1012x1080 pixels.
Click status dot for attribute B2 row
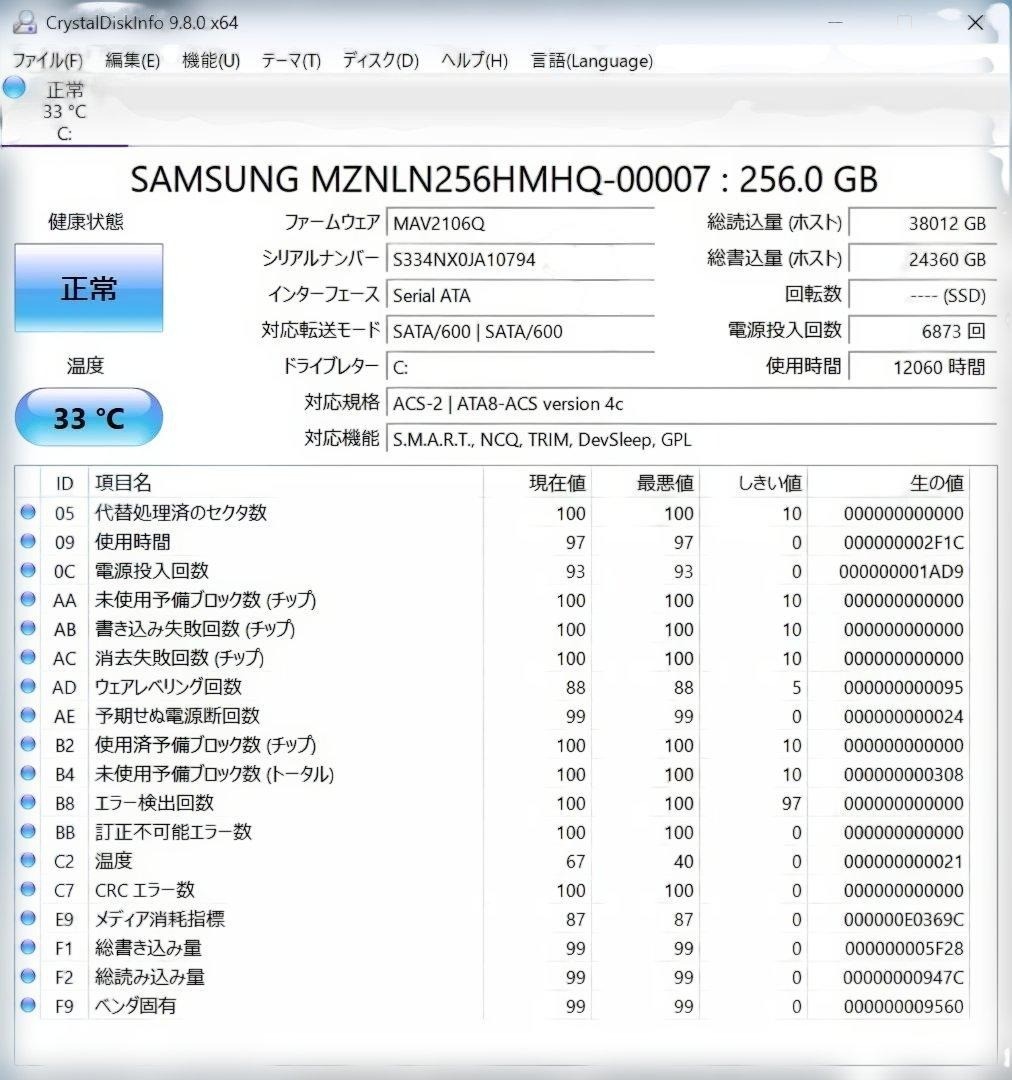[28, 744]
